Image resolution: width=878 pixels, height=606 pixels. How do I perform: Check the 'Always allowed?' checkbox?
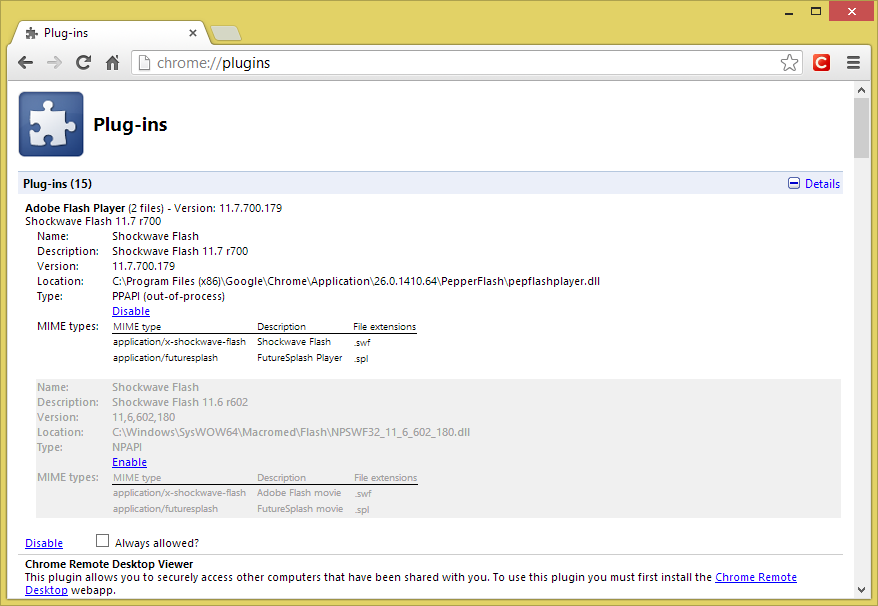click(102, 540)
